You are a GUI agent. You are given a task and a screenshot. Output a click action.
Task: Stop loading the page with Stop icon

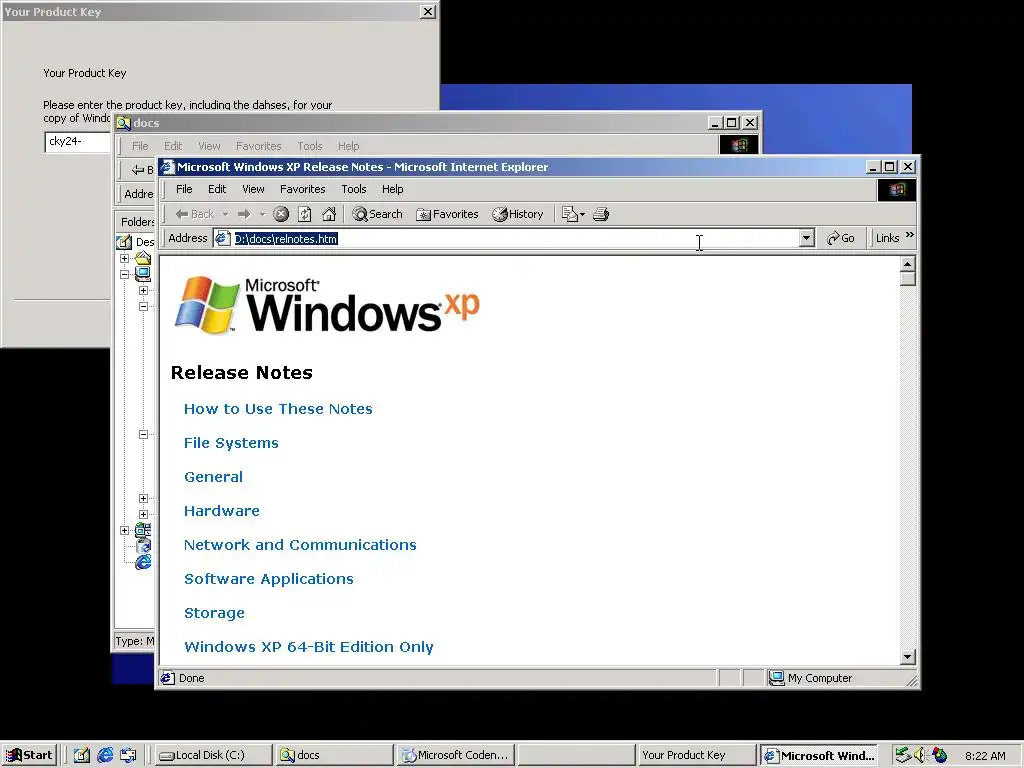point(281,214)
